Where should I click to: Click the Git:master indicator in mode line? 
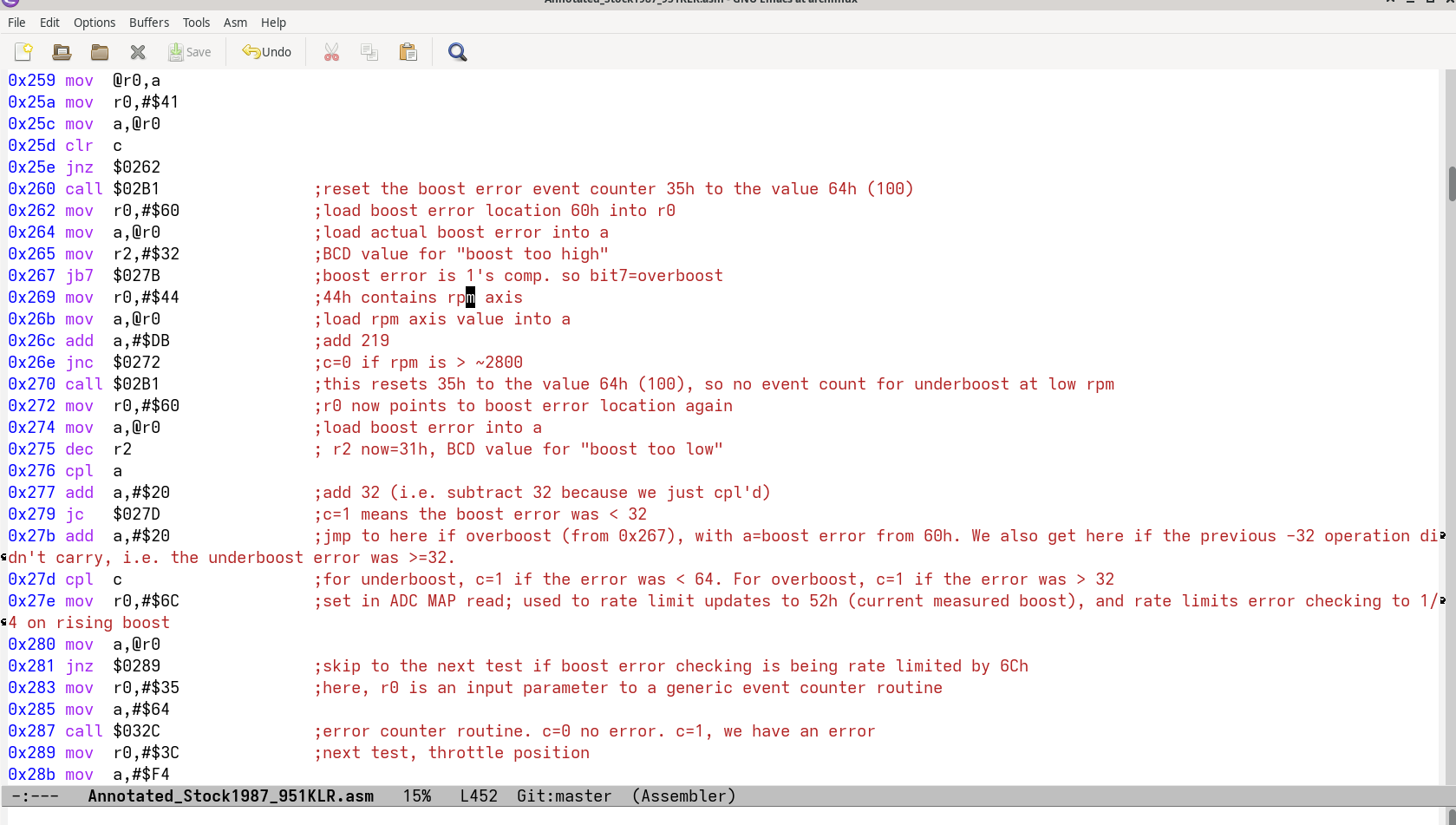(564, 796)
